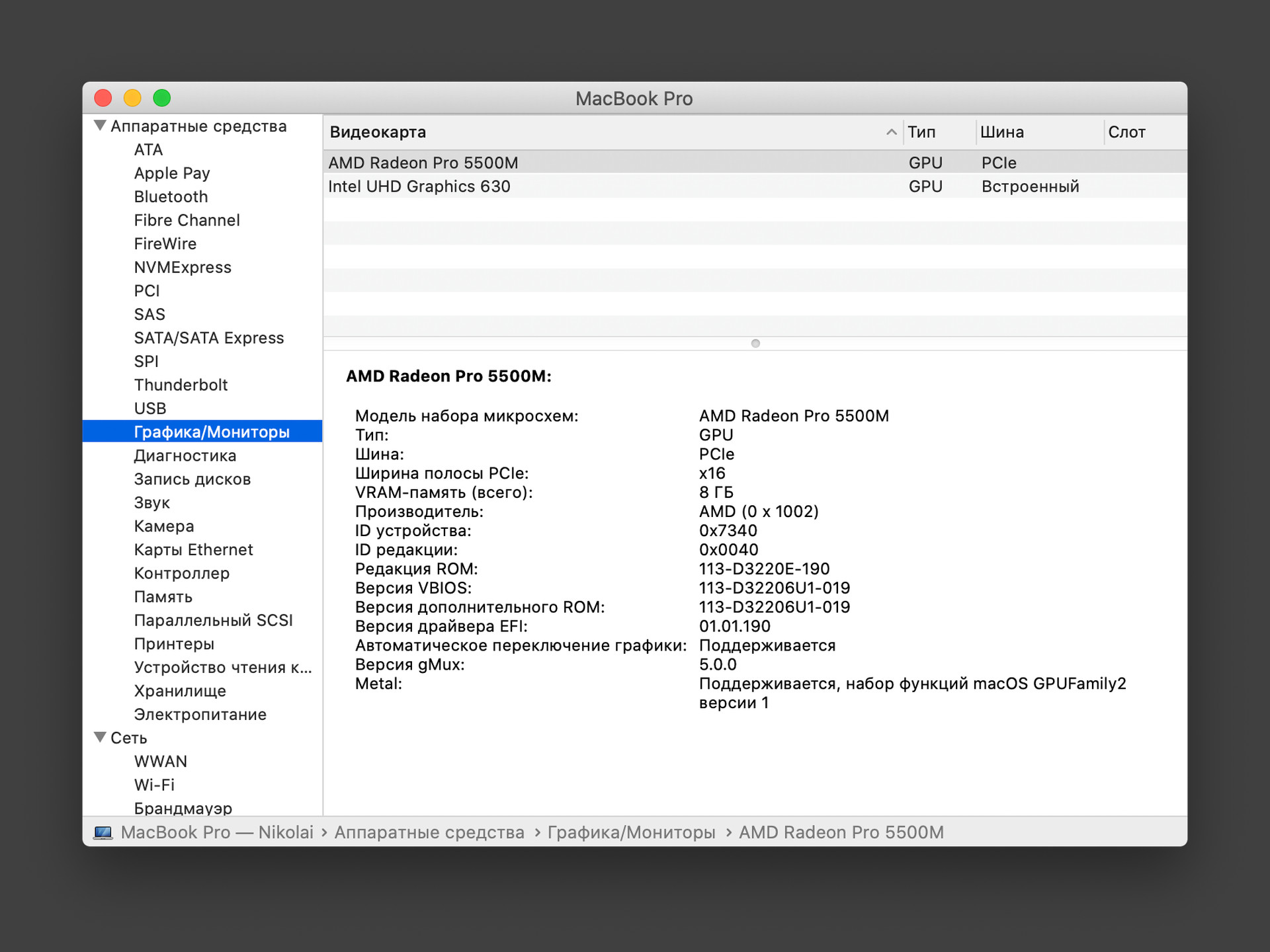Collapse the Сеть section triangle
This screenshot has height=952, width=1270.
tap(100, 737)
